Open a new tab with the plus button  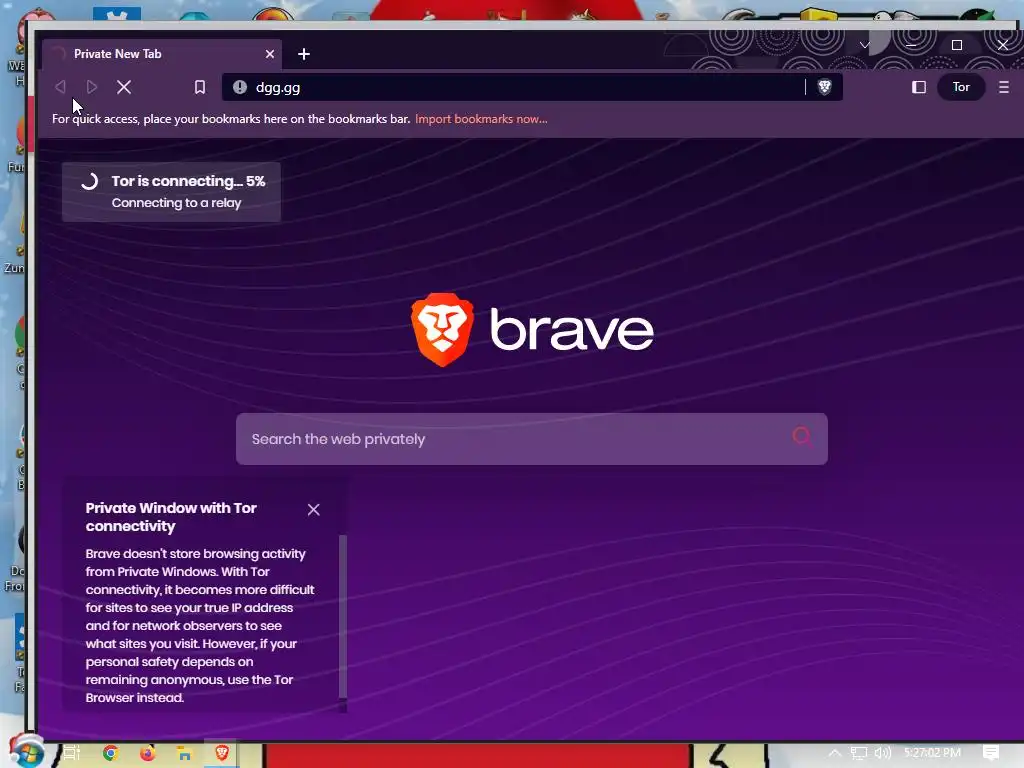point(304,54)
